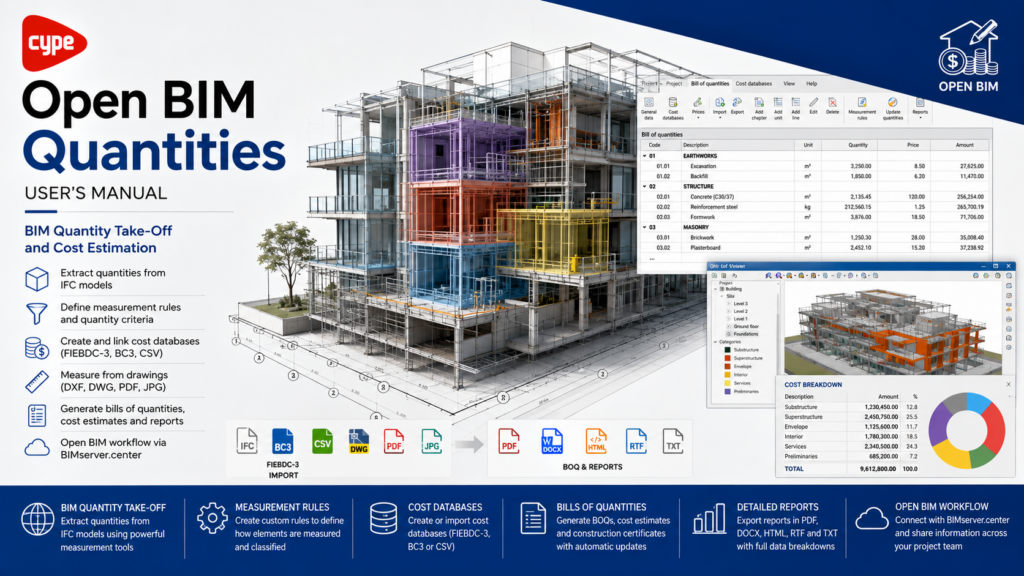Click the RTF report format icon
The image size is (1024, 576).
[636, 441]
